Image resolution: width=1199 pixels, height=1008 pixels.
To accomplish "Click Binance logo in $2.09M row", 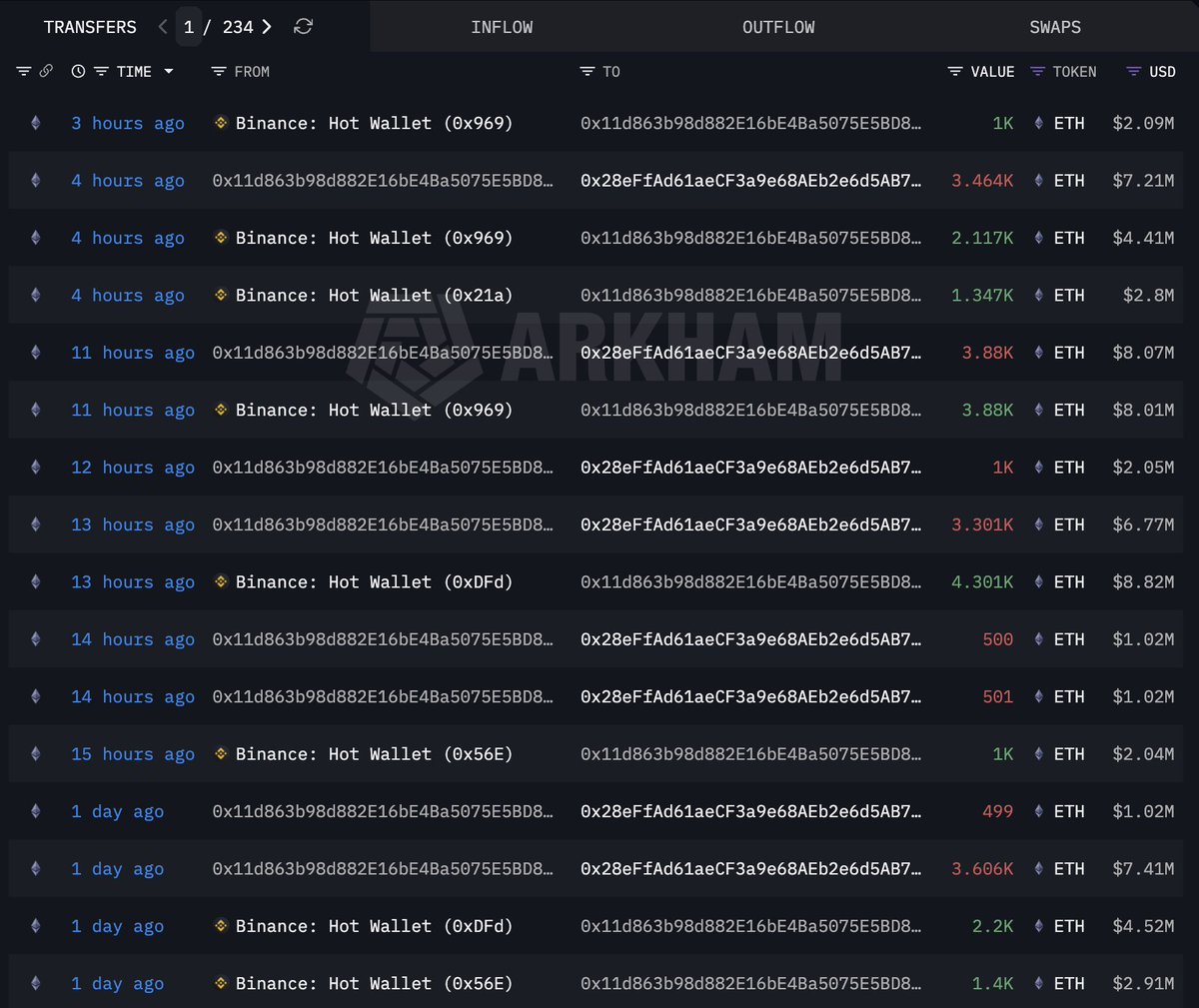I will pyautogui.click(x=221, y=123).
